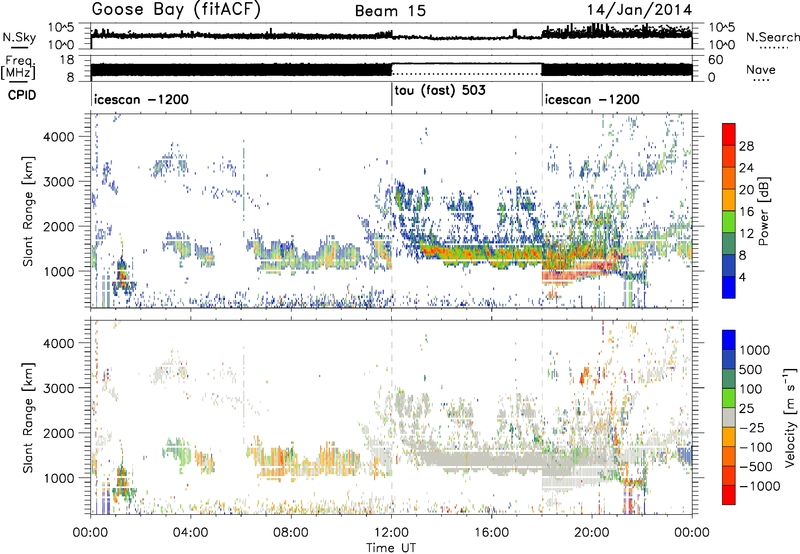Click the "-25" label on the Velocity scale
This screenshot has height=554, width=800.
[750, 428]
